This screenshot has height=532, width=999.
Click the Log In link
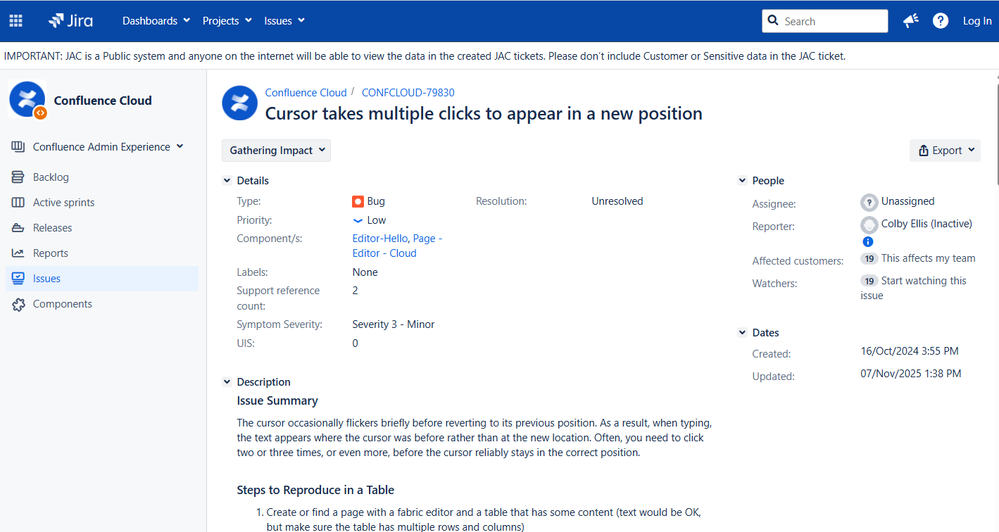[x=977, y=21]
